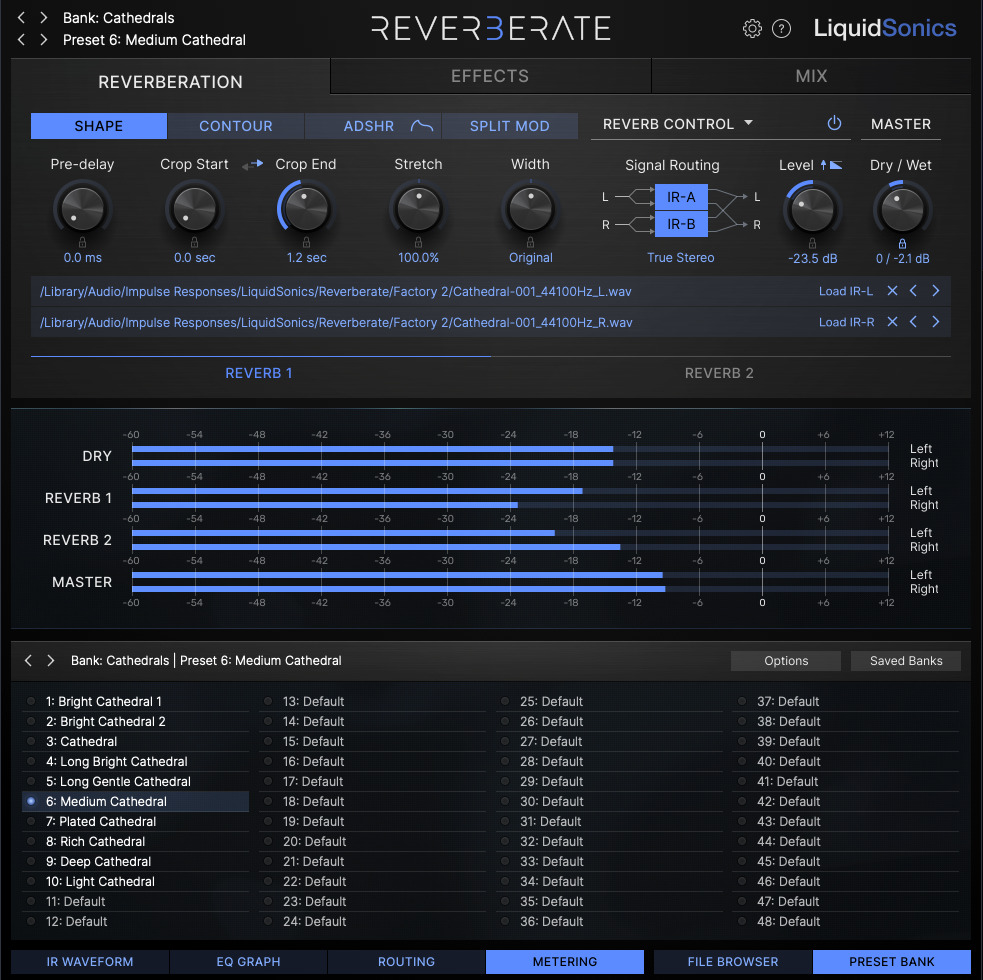Click the Stretch knob
This screenshot has height=980, width=983.
418,208
